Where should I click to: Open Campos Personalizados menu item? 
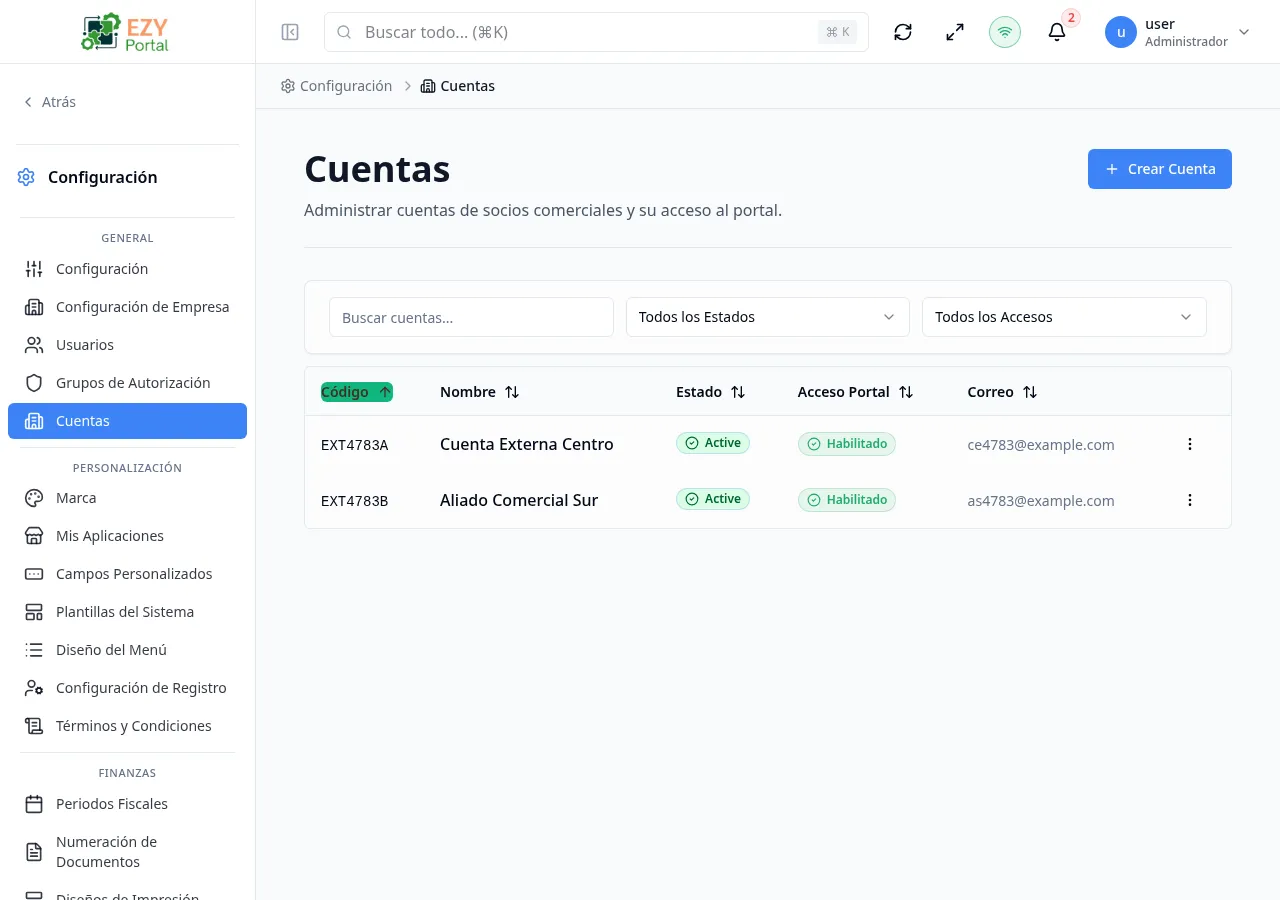(x=127, y=574)
